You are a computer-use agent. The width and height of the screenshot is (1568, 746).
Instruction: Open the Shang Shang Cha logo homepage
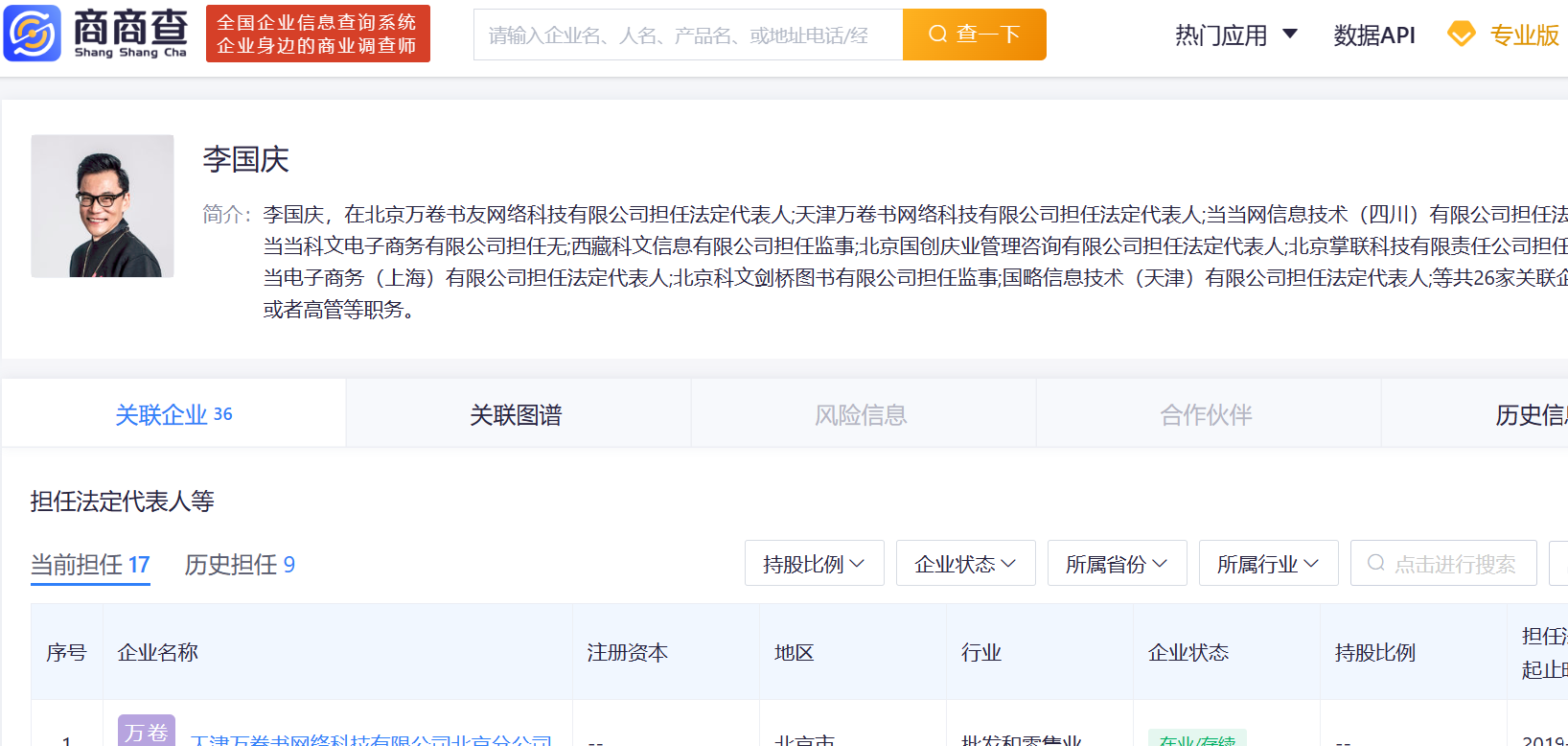(96, 34)
